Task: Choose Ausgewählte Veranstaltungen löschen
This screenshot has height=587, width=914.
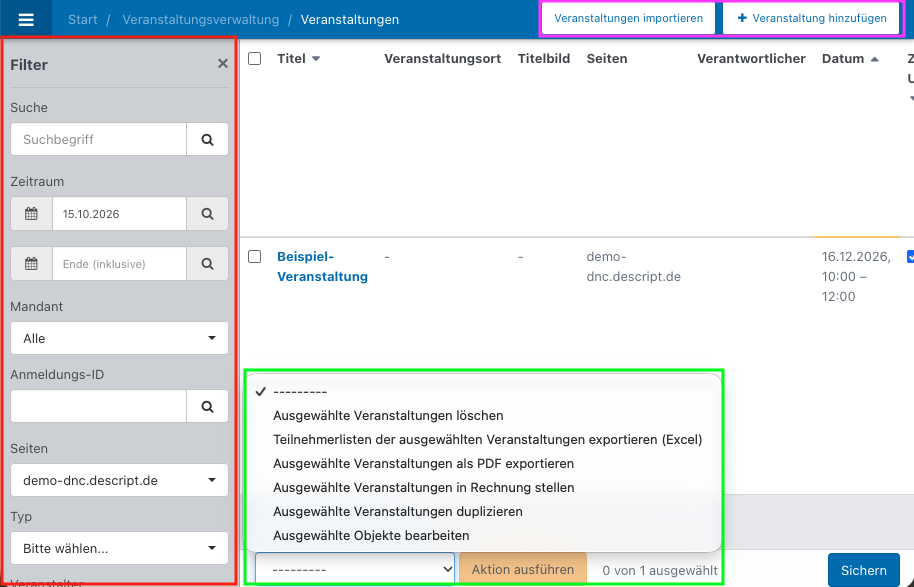Action: [x=483, y=416]
